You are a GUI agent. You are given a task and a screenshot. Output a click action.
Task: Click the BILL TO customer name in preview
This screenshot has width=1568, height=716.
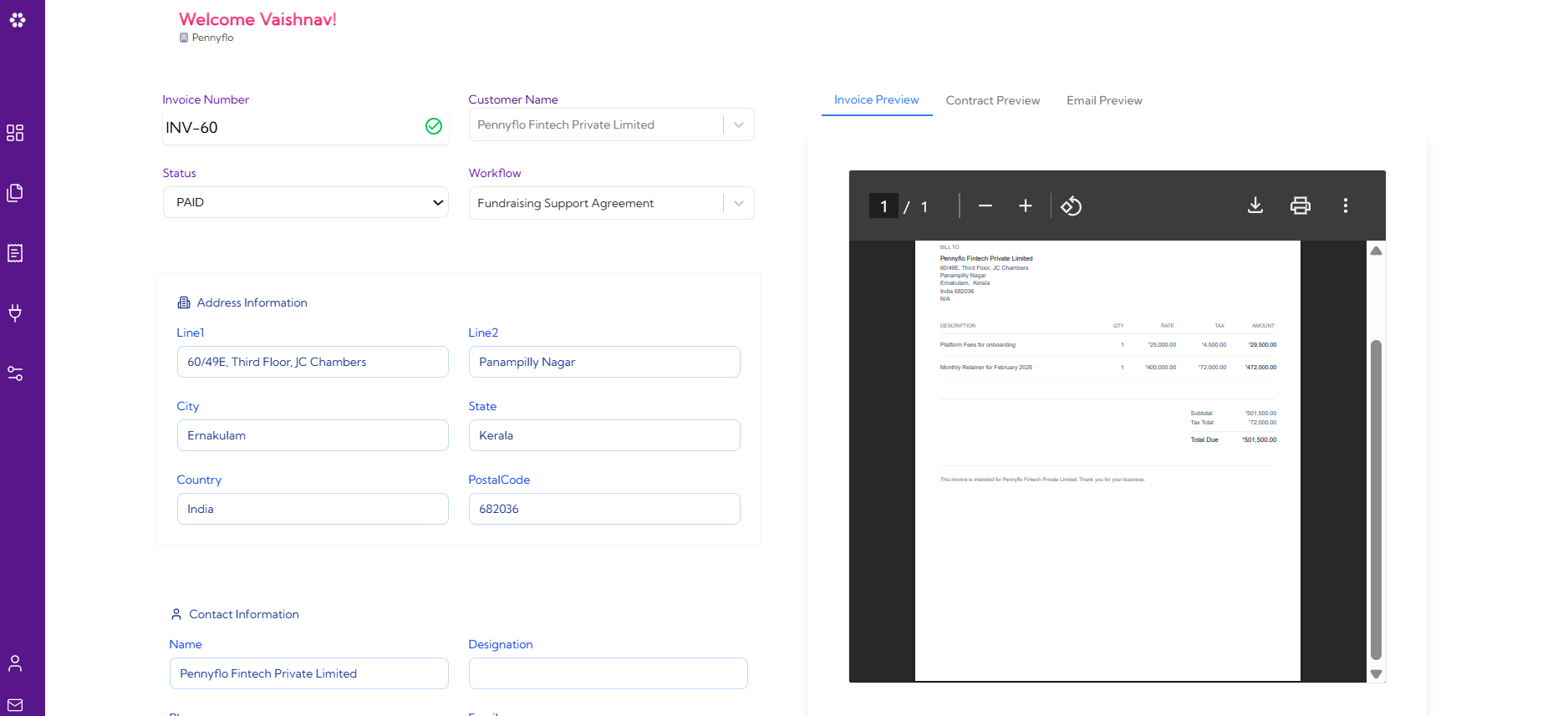(986, 258)
